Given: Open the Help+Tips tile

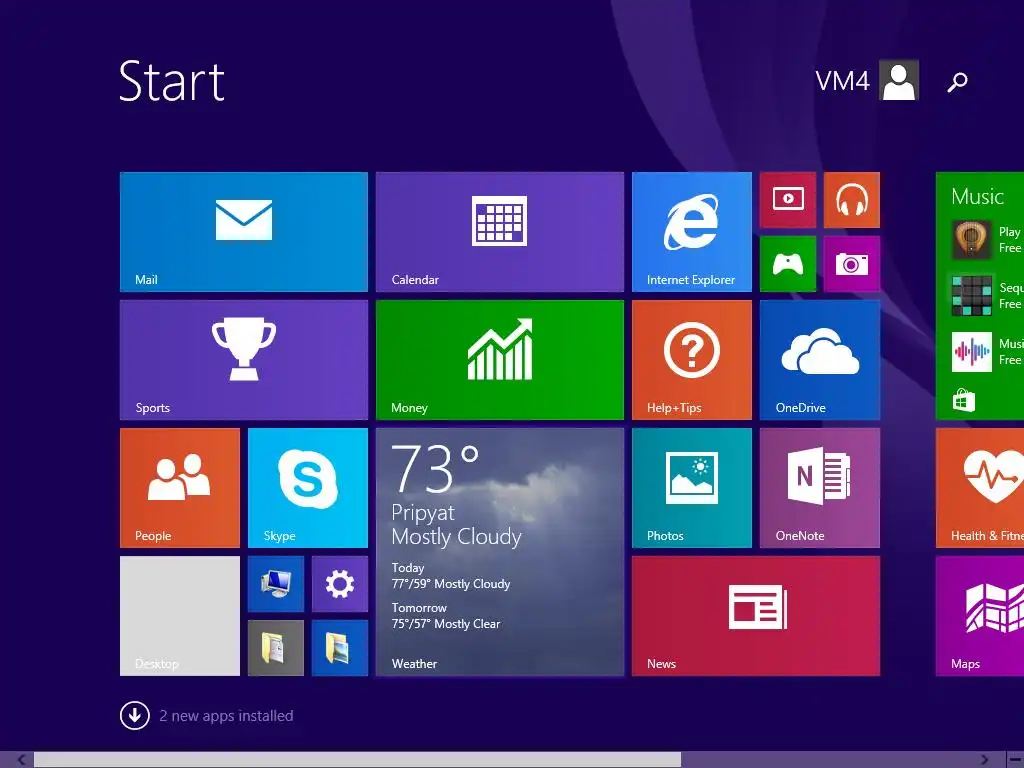Looking at the screenshot, I should (692, 360).
